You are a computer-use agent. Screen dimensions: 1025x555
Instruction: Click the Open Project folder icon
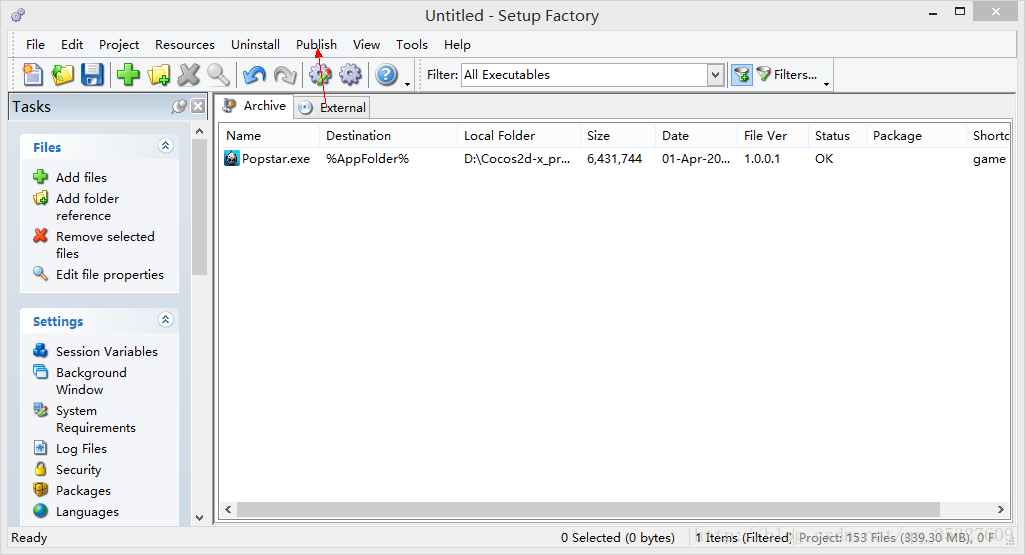[x=63, y=75]
